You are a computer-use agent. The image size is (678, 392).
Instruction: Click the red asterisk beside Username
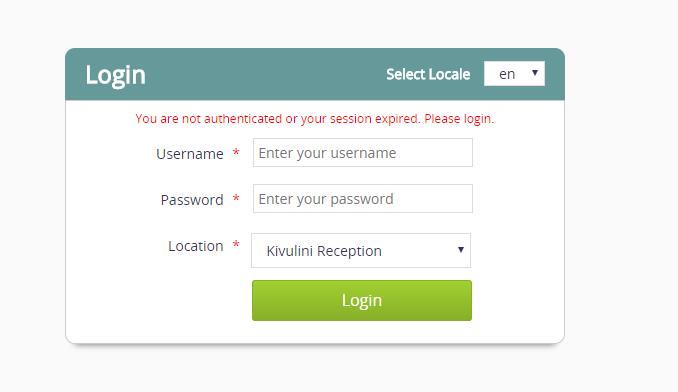pyautogui.click(x=236, y=152)
